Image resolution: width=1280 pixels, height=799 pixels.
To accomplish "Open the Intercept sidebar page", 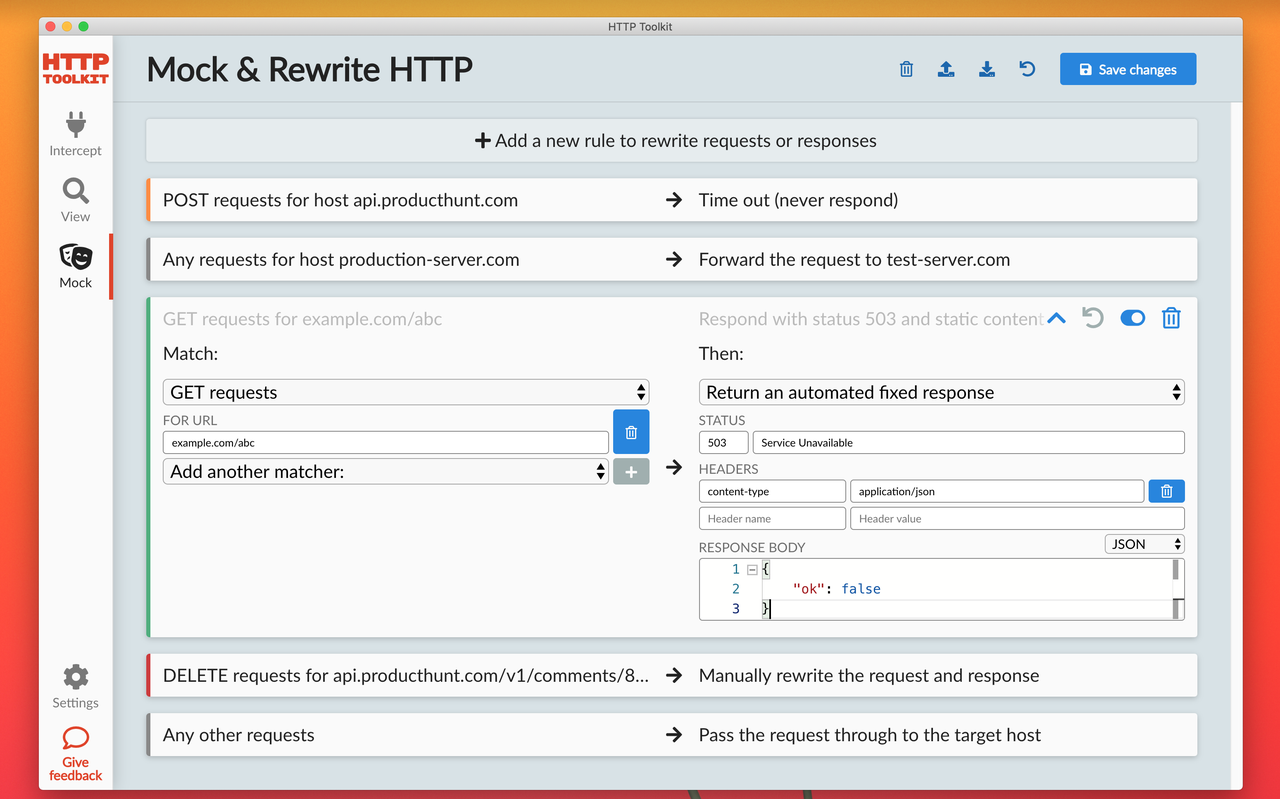I will [75, 133].
